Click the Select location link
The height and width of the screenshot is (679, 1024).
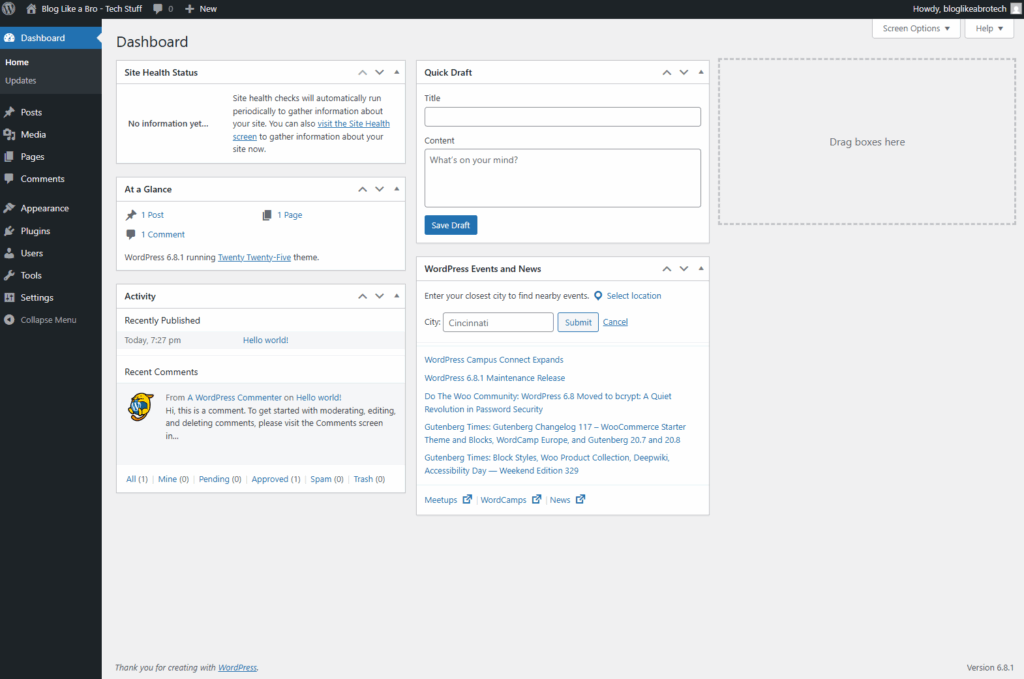click(633, 296)
